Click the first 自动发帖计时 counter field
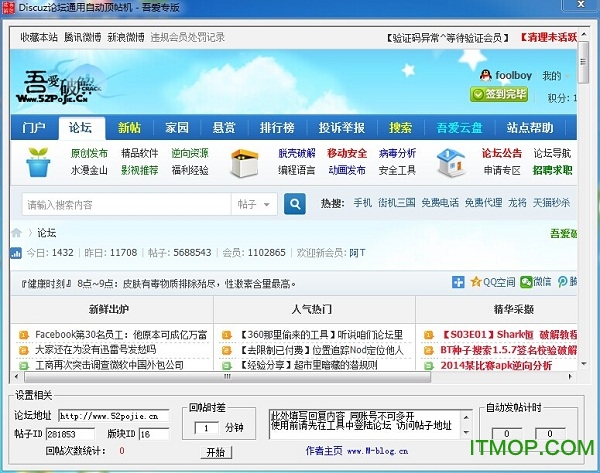 (507, 434)
